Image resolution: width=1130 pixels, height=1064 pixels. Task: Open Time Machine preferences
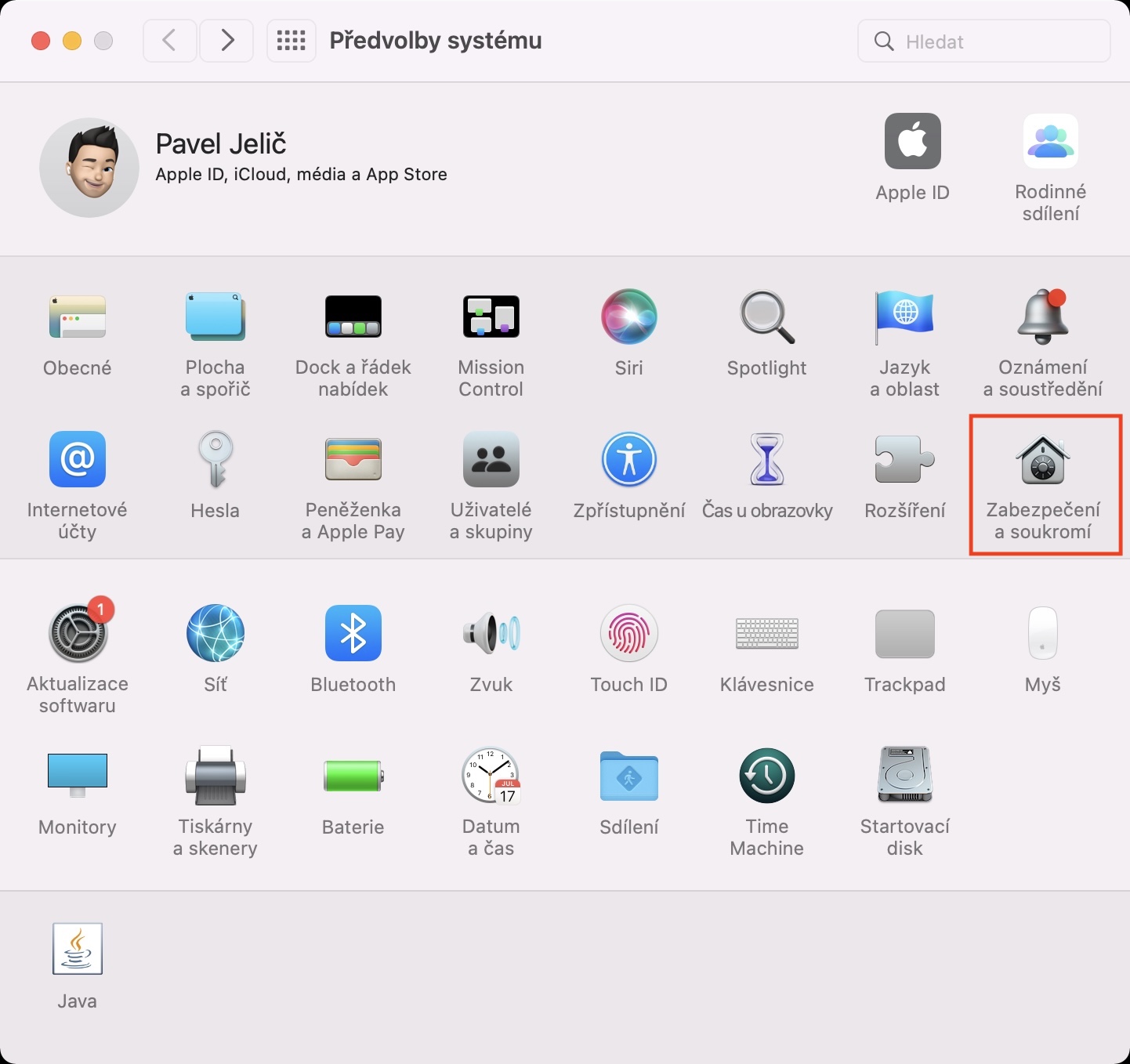[767, 776]
